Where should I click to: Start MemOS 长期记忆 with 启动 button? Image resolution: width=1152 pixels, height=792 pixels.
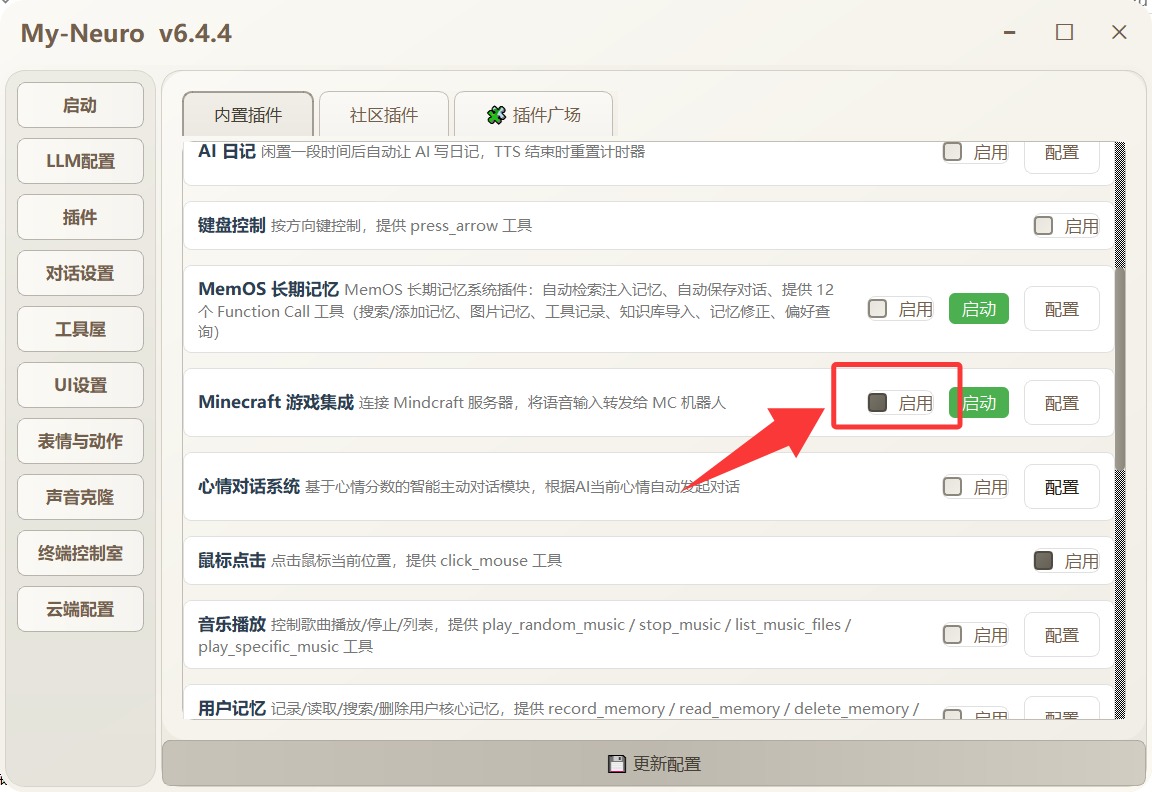tap(978, 309)
